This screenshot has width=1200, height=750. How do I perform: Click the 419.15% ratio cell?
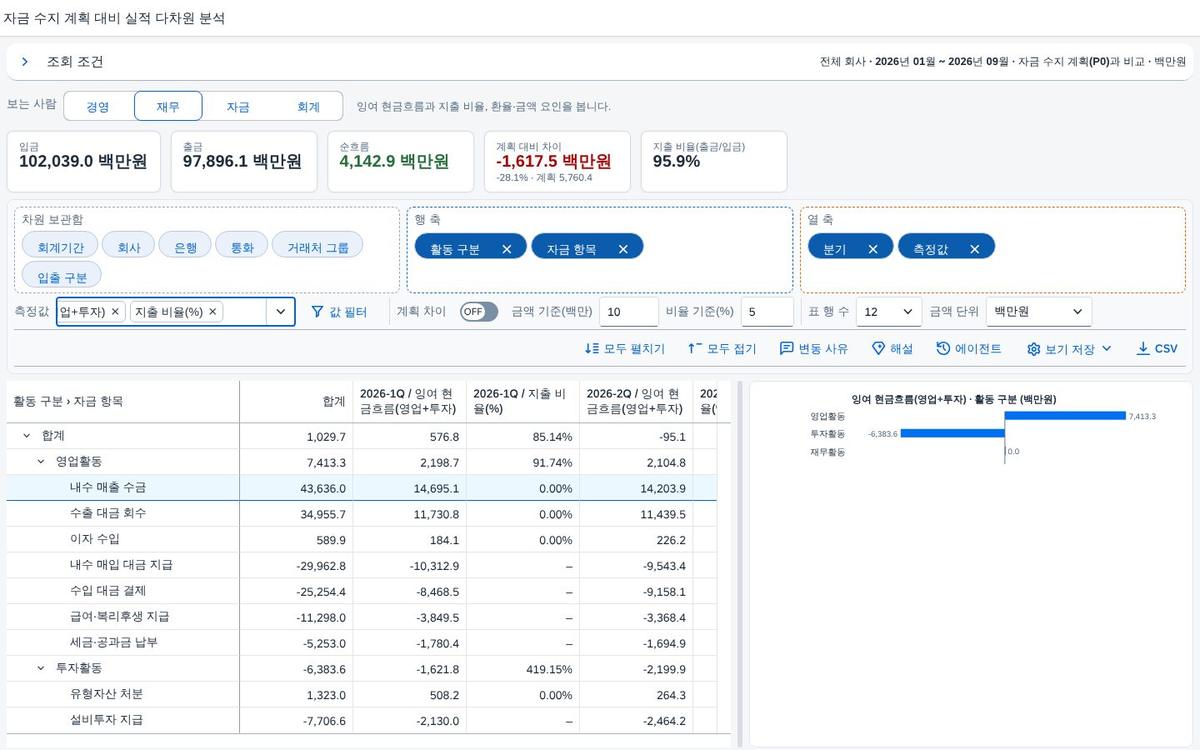(522, 669)
